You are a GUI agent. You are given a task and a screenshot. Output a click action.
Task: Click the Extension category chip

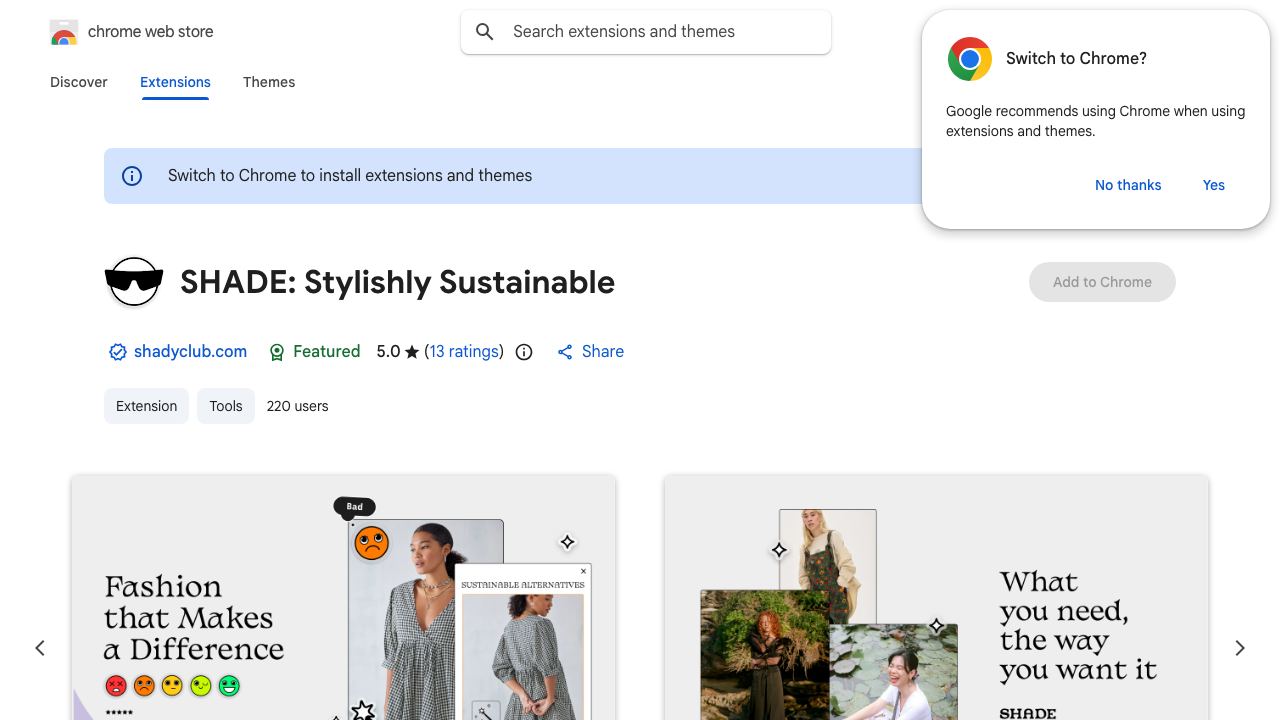point(146,406)
